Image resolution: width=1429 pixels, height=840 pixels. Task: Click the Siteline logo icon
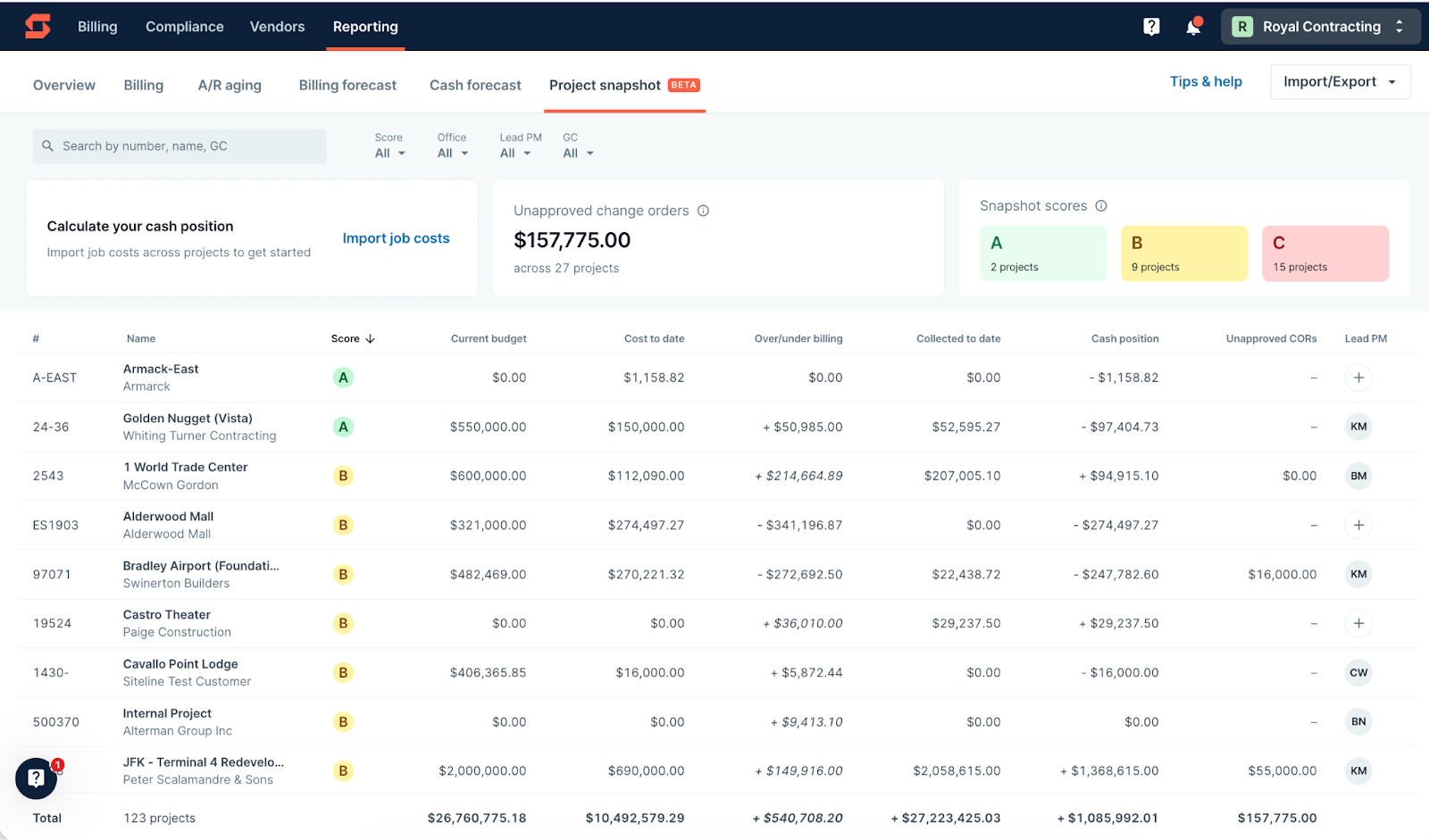pos(38,26)
